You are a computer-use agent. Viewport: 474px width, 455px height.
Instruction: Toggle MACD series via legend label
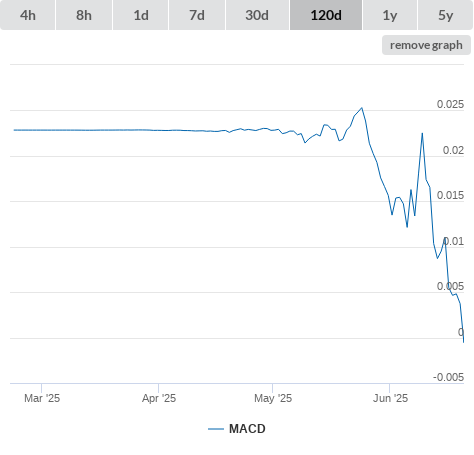coord(247,429)
